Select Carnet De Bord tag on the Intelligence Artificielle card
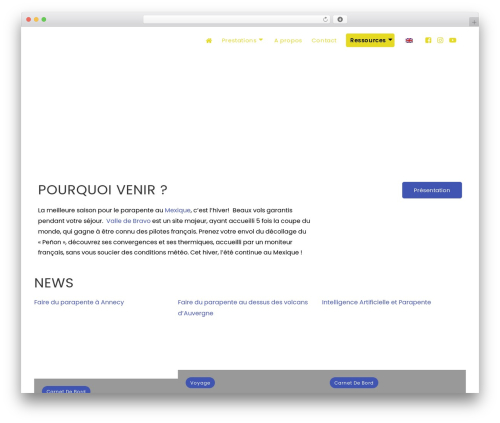Image resolution: width=500 pixels, height=423 pixels. pyautogui.click(x=354, y=383)
